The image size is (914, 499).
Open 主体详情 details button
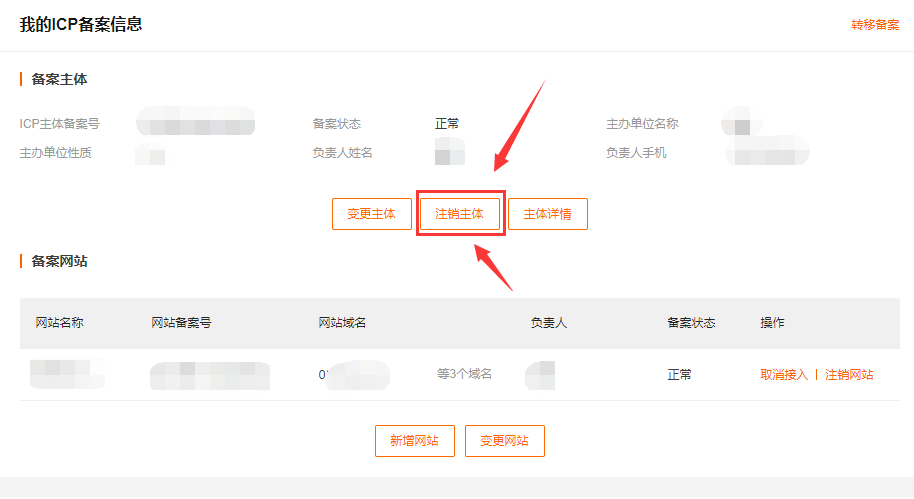[x=548, y=214]
